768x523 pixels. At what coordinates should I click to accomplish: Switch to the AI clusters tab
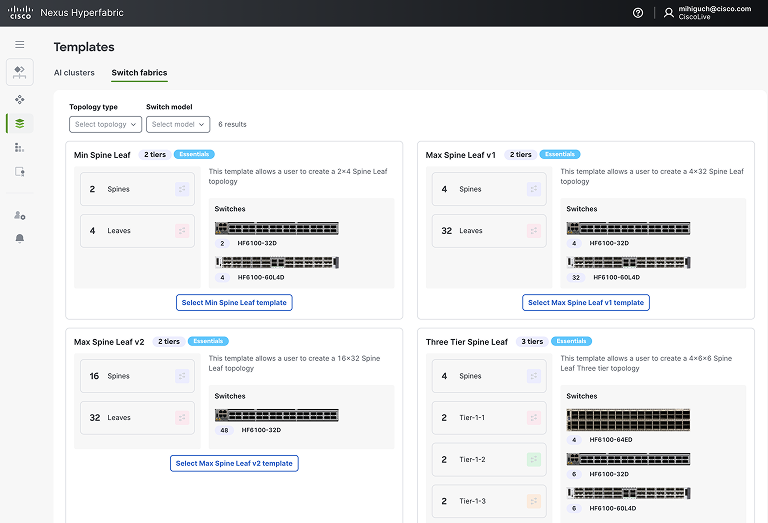click(x=74, y=72)
